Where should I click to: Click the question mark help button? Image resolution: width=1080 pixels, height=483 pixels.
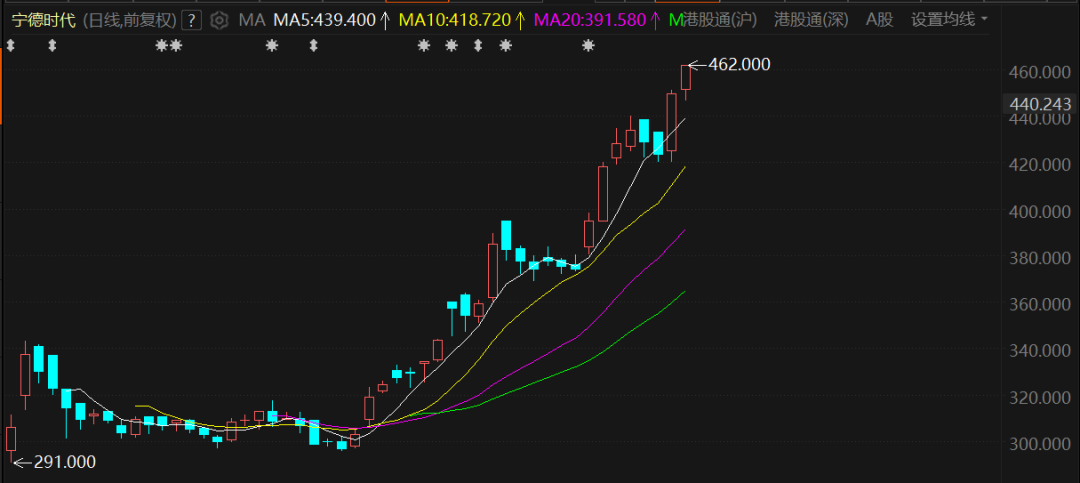pos(191,21)
